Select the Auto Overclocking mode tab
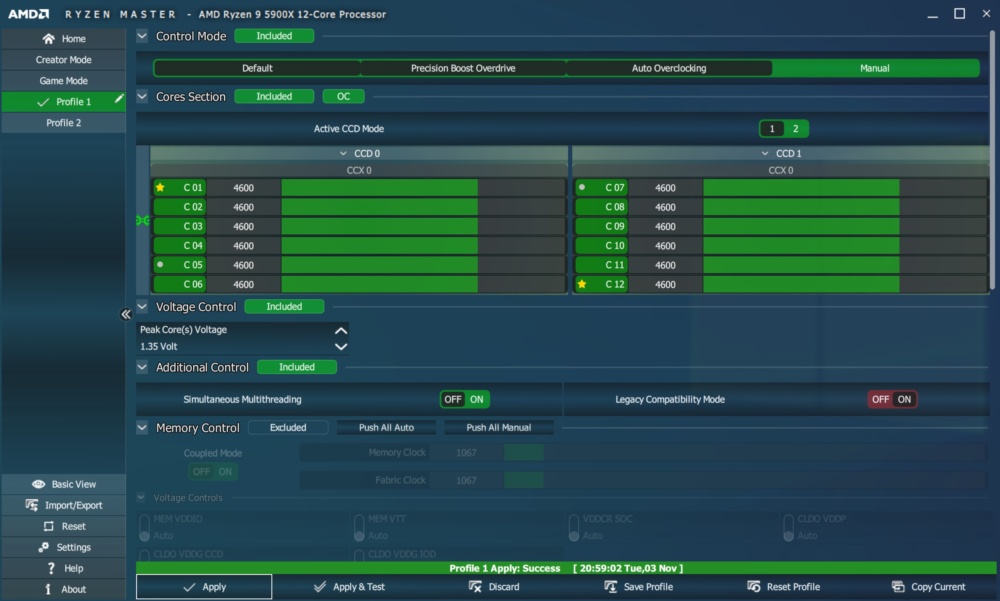The width and height of the screenshot is (1000, 601). [x=669, y=68]
